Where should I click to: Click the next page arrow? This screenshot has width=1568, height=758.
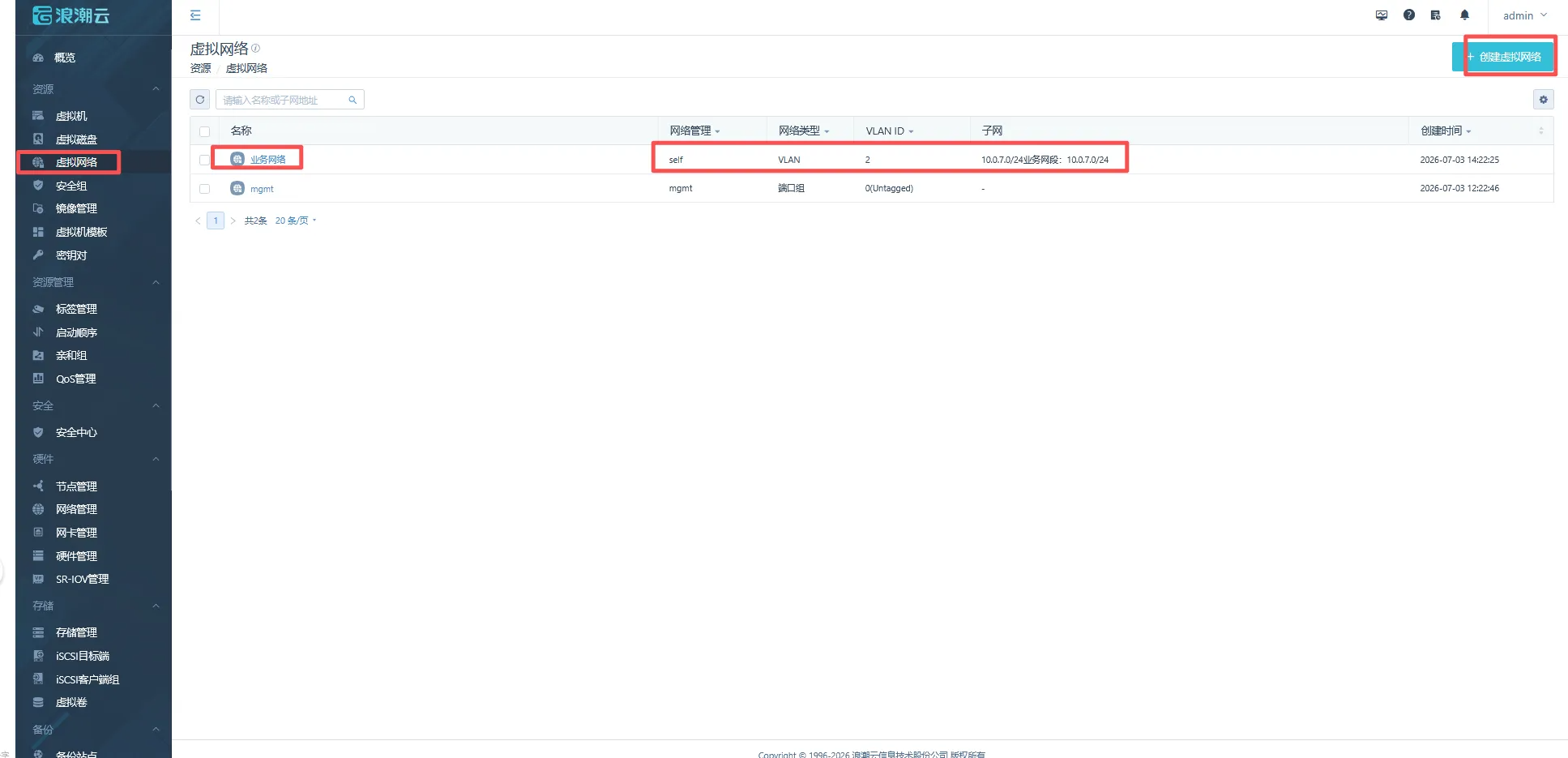(233, 221)
